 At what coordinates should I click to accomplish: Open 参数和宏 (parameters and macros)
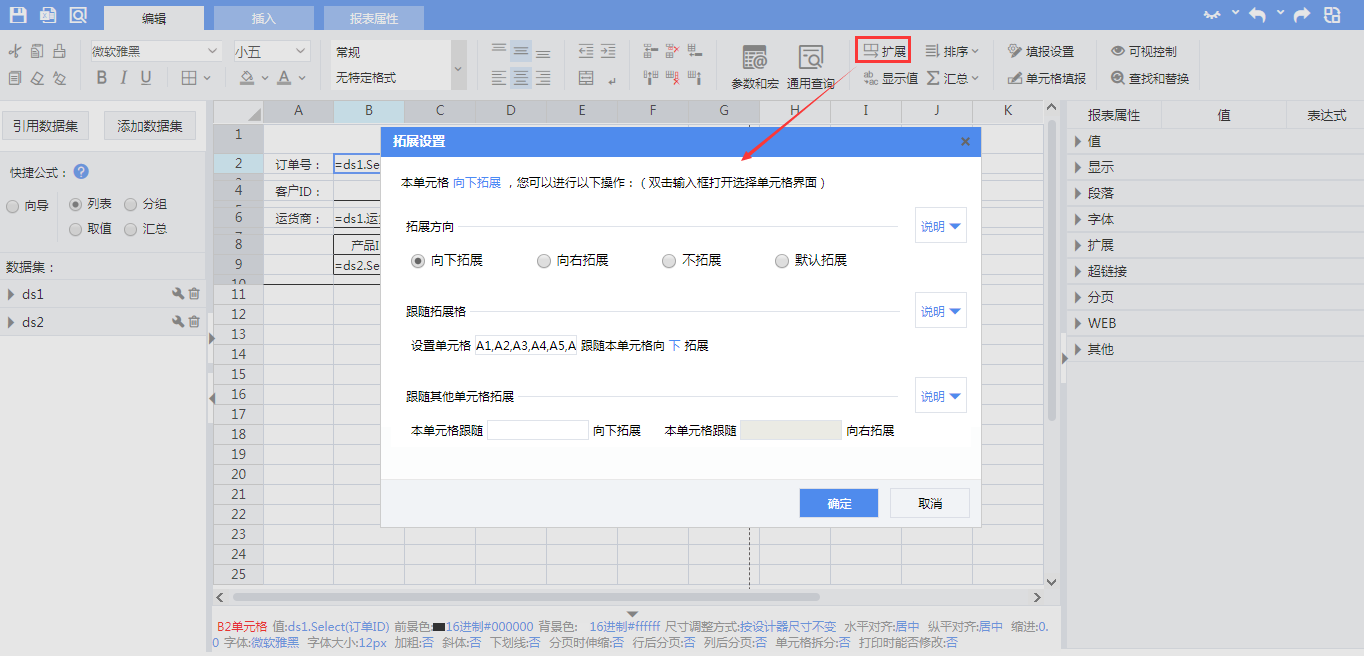tap(755, 67)
